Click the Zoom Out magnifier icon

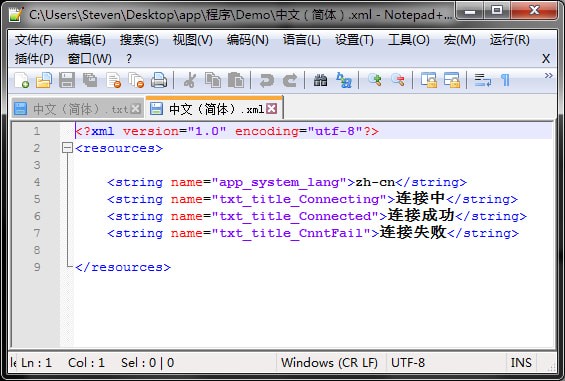[x=398, y=80]
